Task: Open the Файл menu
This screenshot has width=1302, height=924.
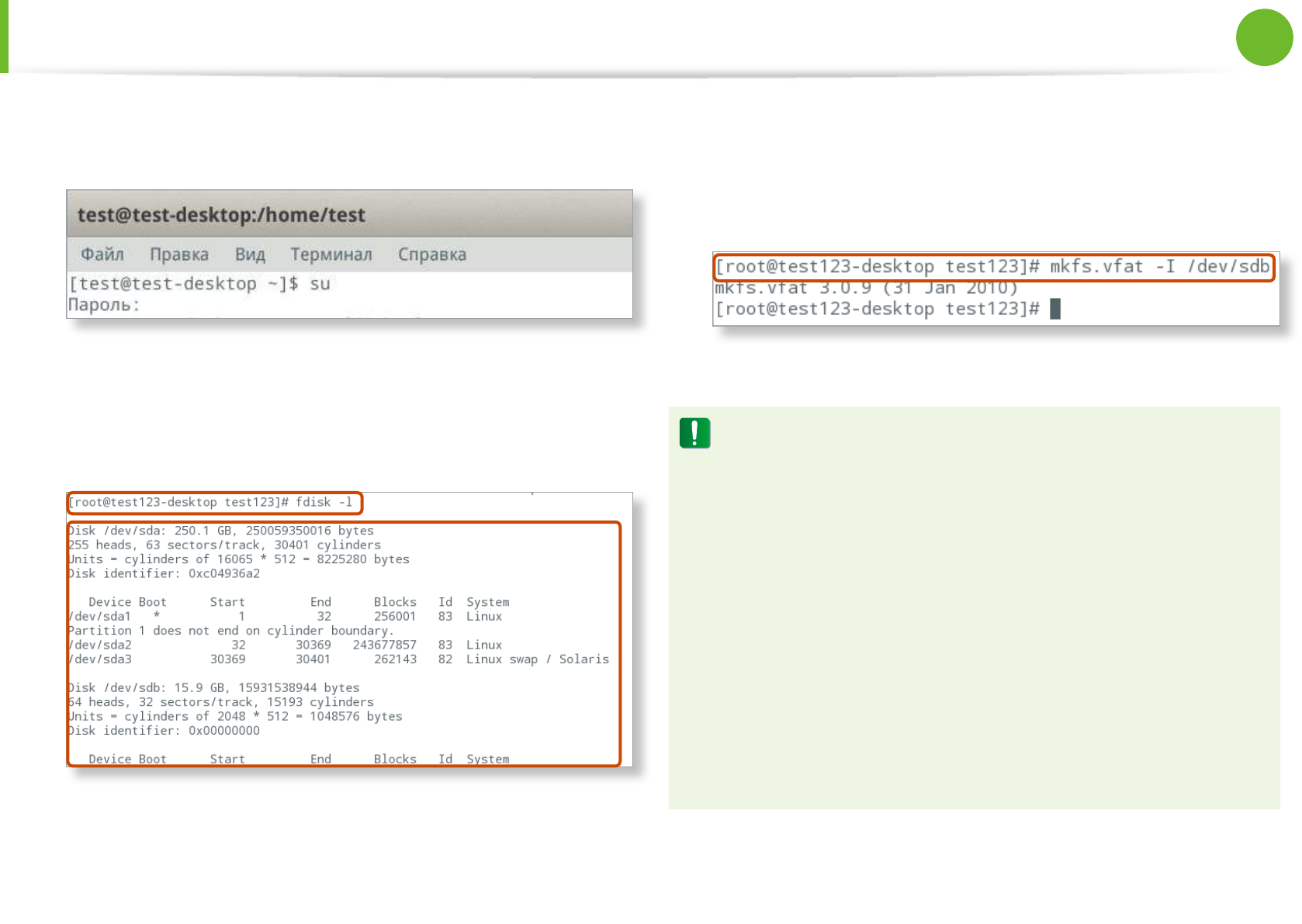Action: coord(102,254)
